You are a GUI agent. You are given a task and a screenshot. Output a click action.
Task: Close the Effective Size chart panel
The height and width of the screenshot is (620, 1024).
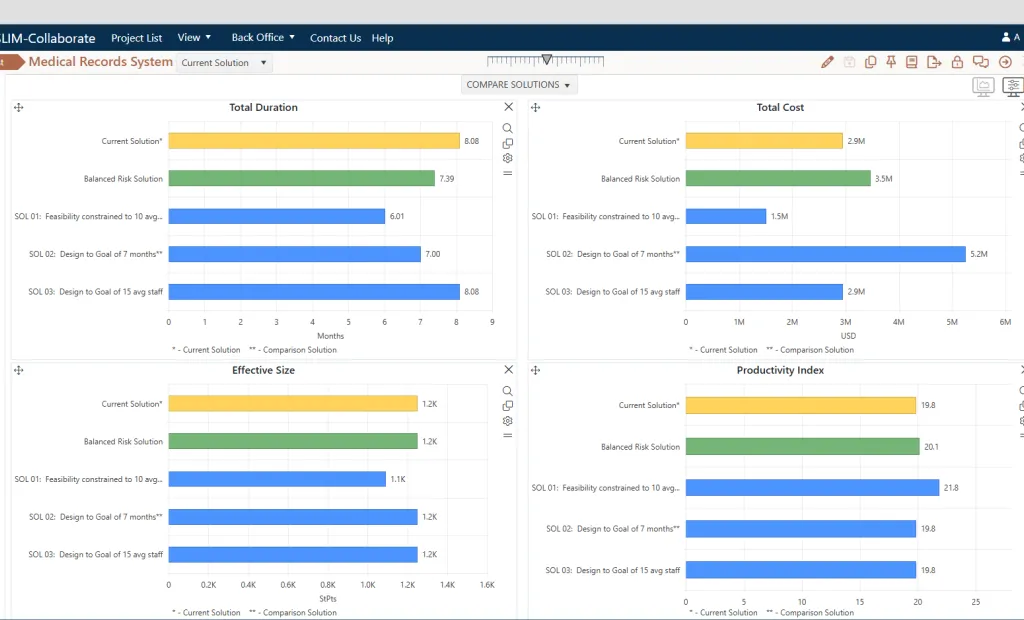508,369
